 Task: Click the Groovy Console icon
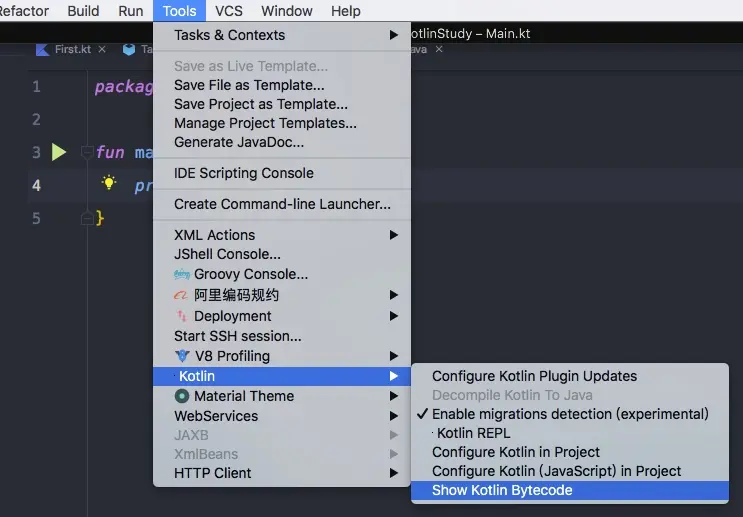[182, 274]
